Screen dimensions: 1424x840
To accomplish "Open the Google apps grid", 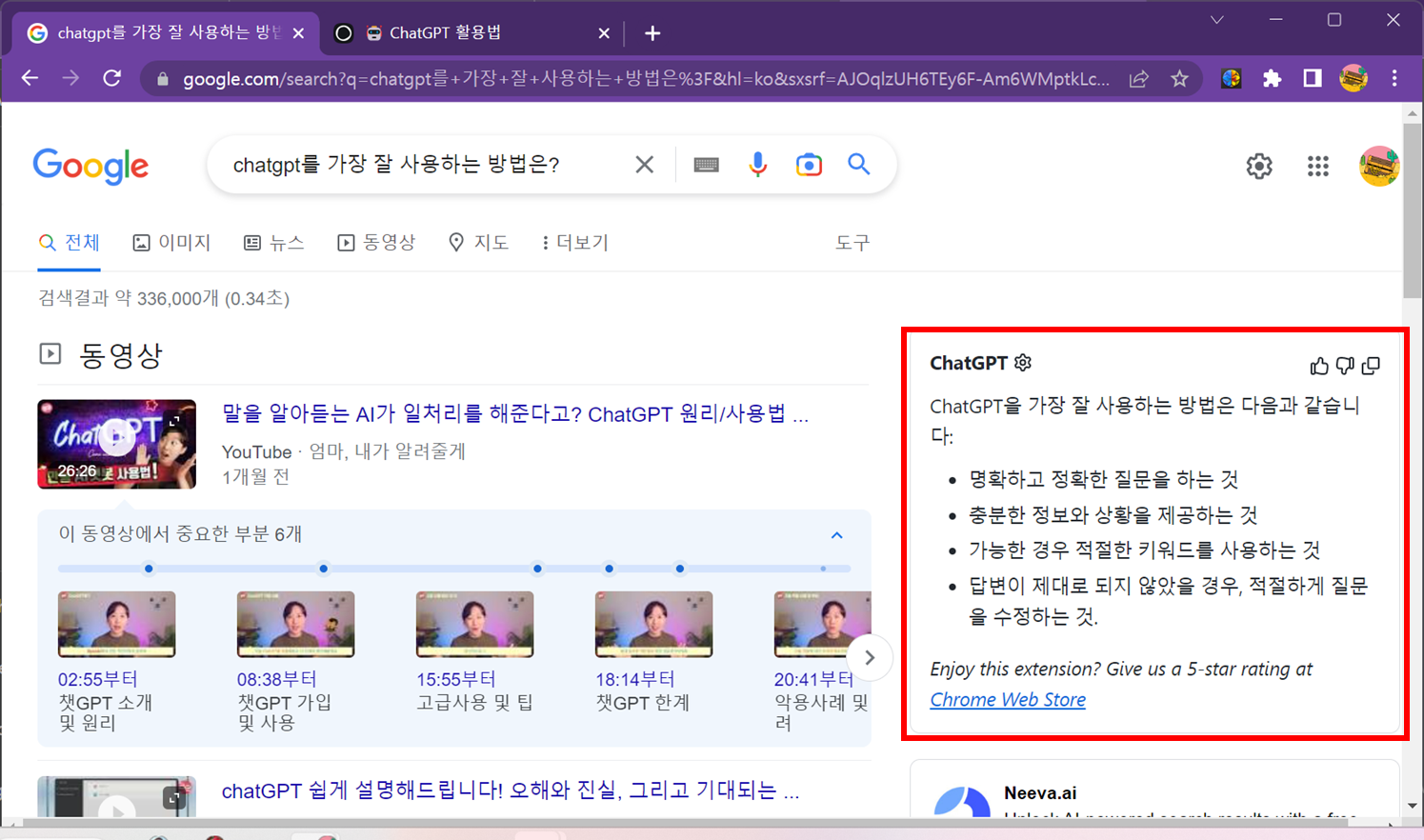I will click(x=1318, y=167).
